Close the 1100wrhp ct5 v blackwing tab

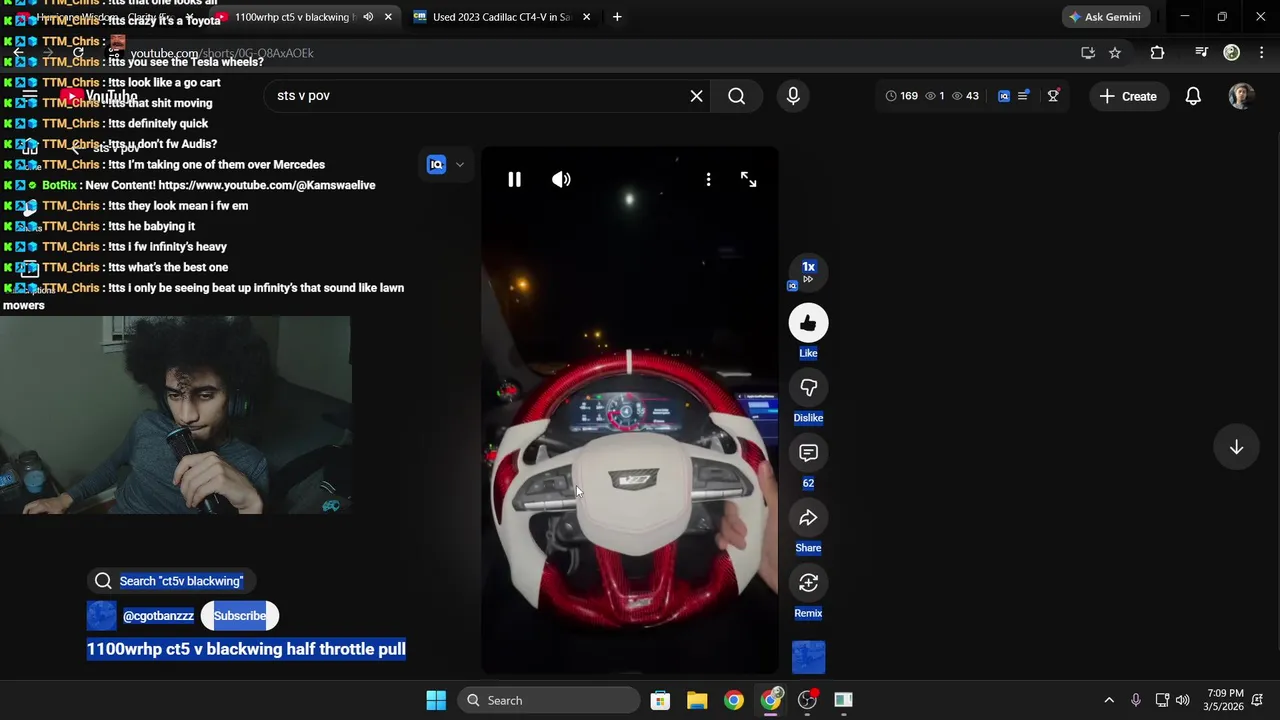388,17
